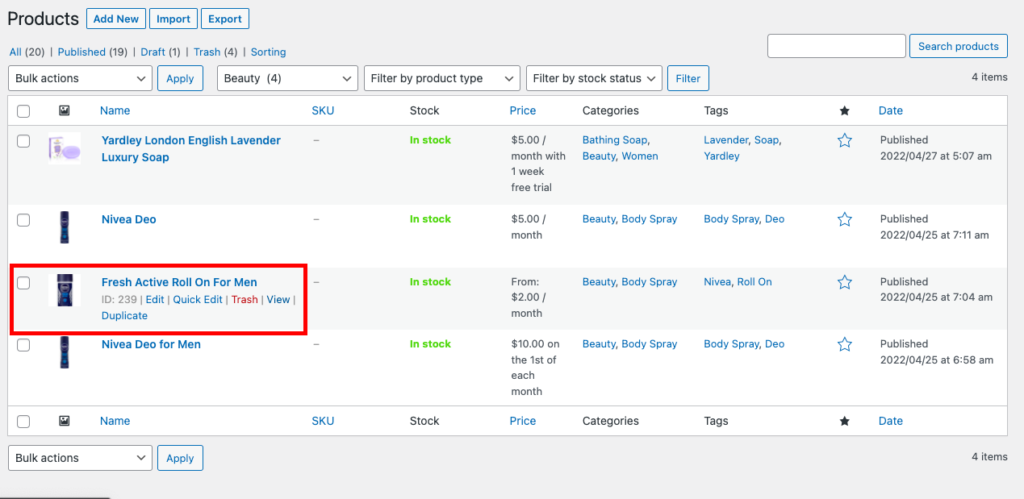Click top Apply button

pyautogui.click(x=180, y=78)
